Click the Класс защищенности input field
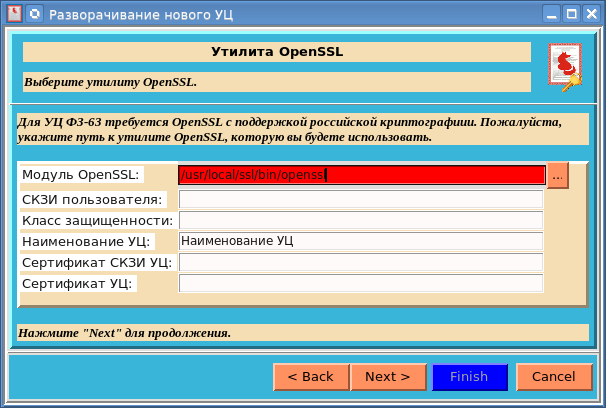The image size is (606, 408). coord(361,220)
